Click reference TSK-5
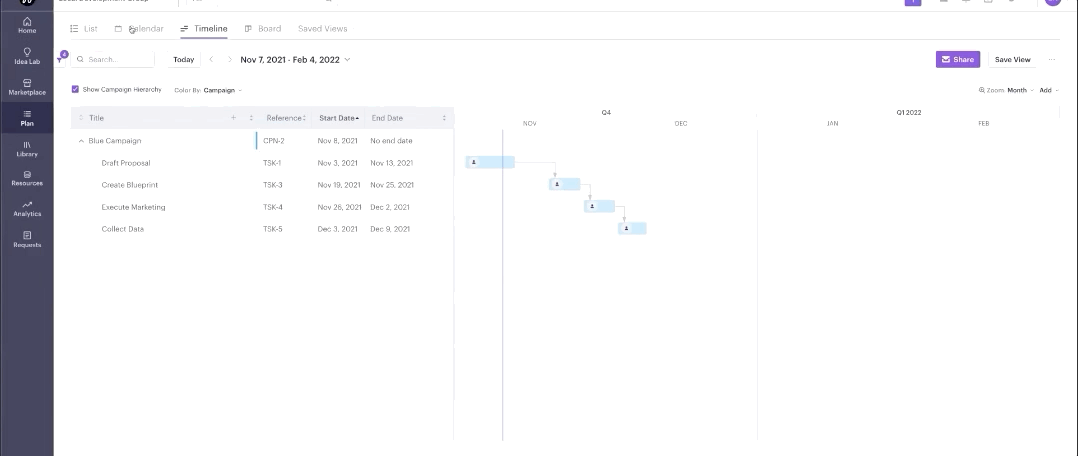The height and width of the screenshot is (456, 1078). tap(273, 229)
